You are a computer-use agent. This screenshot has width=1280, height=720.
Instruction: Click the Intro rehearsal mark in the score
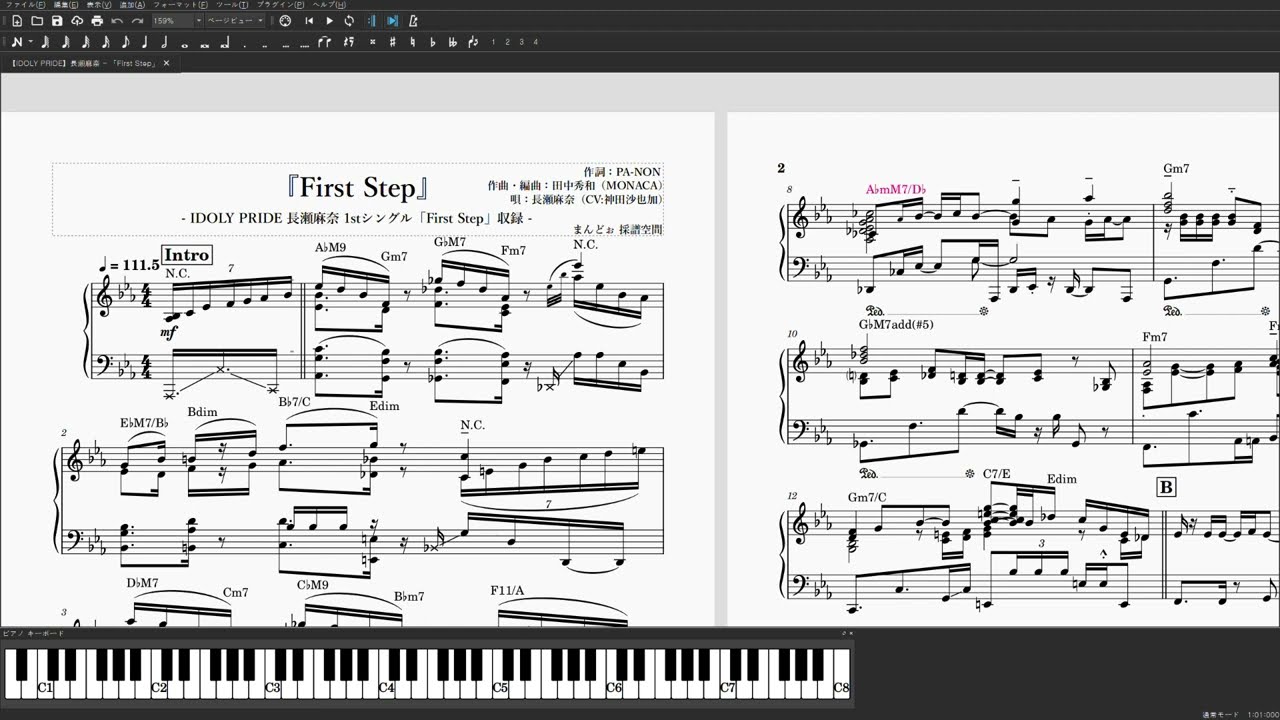(x=186, y=255)
